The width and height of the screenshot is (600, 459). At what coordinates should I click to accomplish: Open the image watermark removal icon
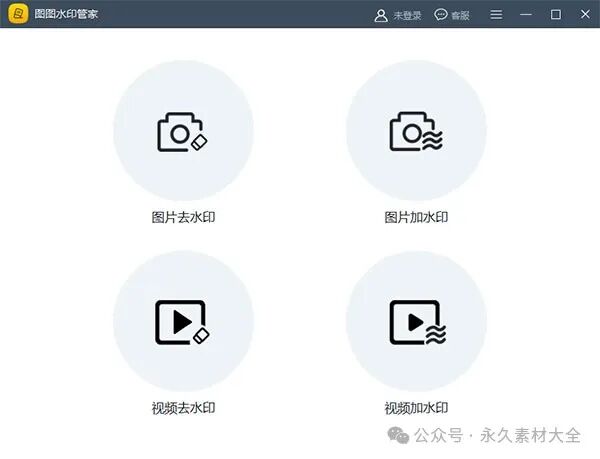click(x=183, y=132)
